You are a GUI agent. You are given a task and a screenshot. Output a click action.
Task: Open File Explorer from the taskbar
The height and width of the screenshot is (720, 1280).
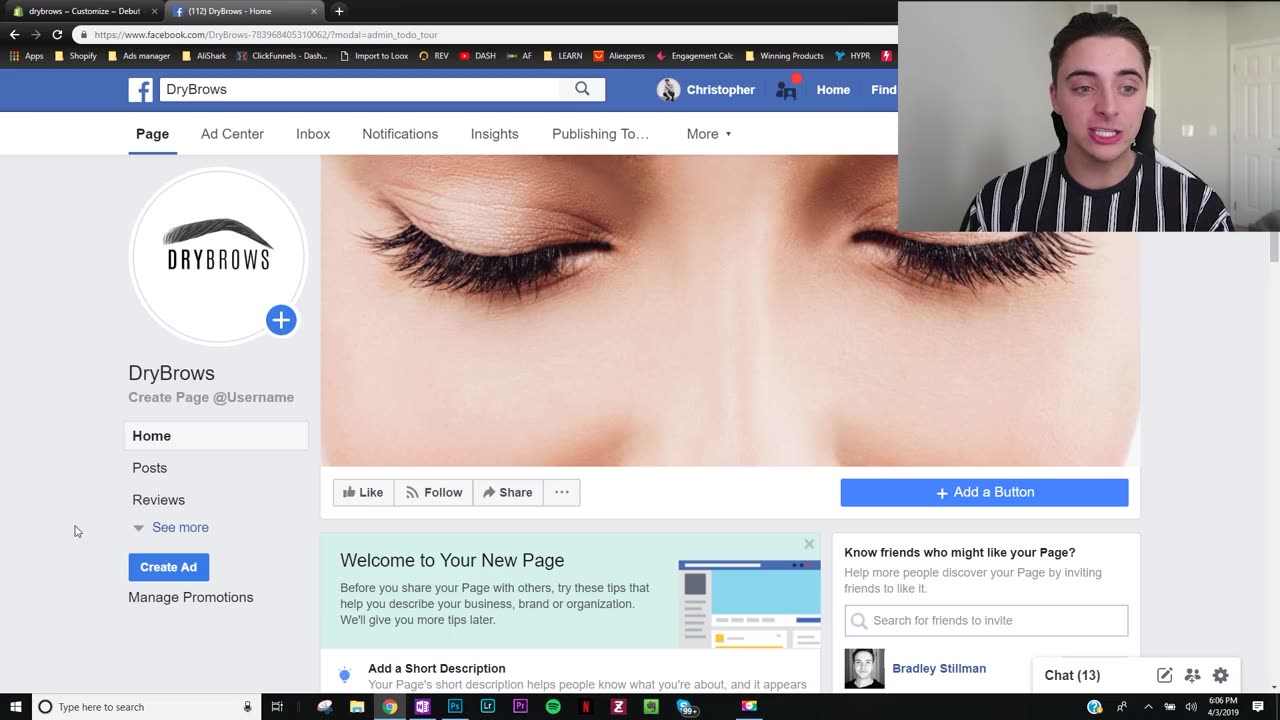[357, 707]
